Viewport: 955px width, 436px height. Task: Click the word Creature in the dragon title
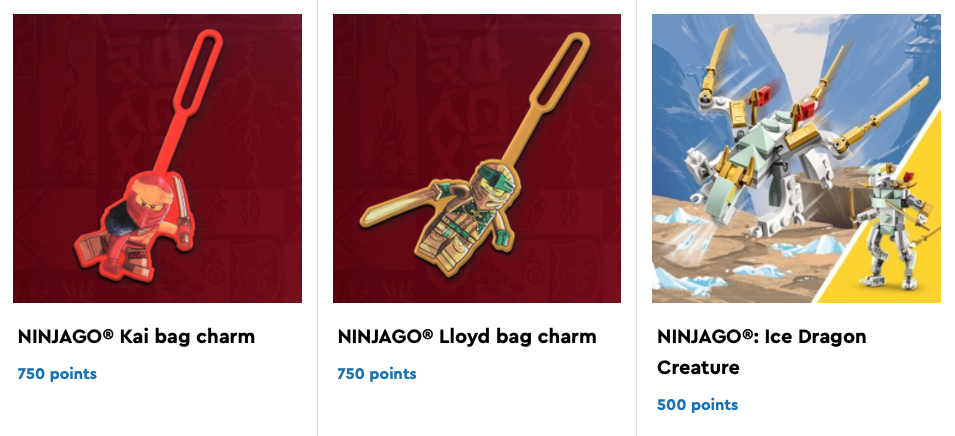point(698,368)
